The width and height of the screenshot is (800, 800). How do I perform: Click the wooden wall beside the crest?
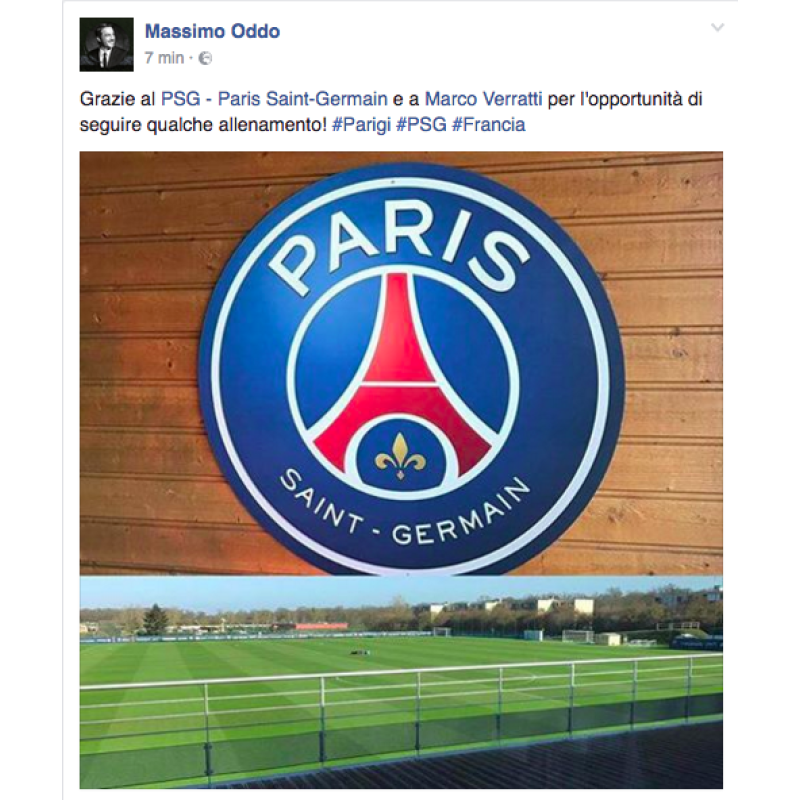[140, 357]
